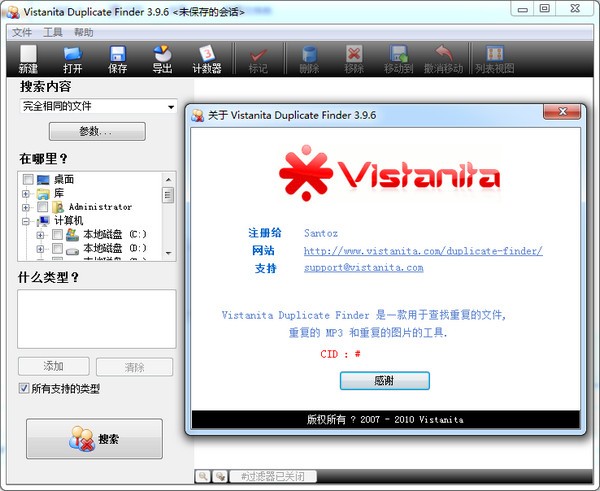Expand the 本地磁盘 (C:) node
This screenshot has height=491, width=600.
coord(40,235)
